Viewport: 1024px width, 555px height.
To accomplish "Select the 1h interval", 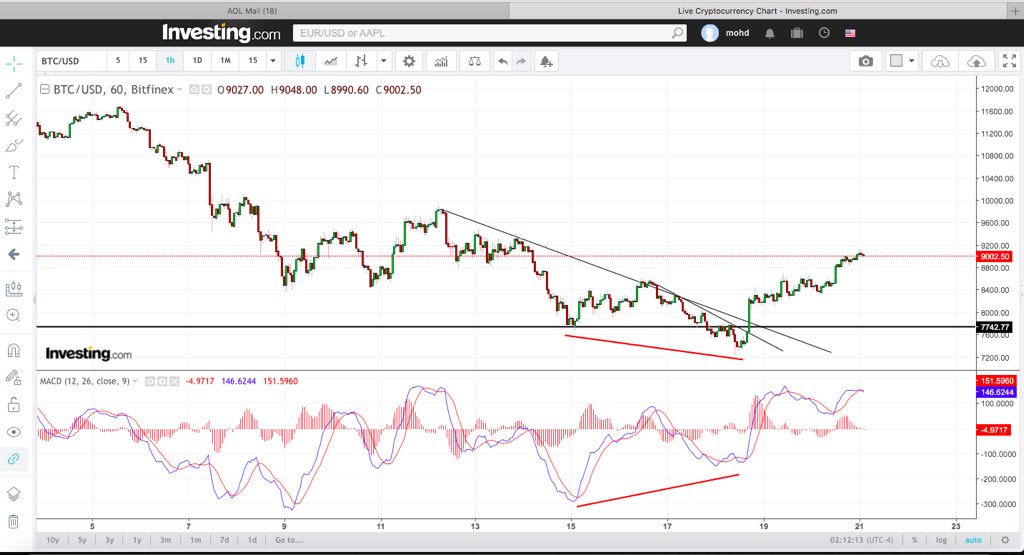I will click(170, 61).
